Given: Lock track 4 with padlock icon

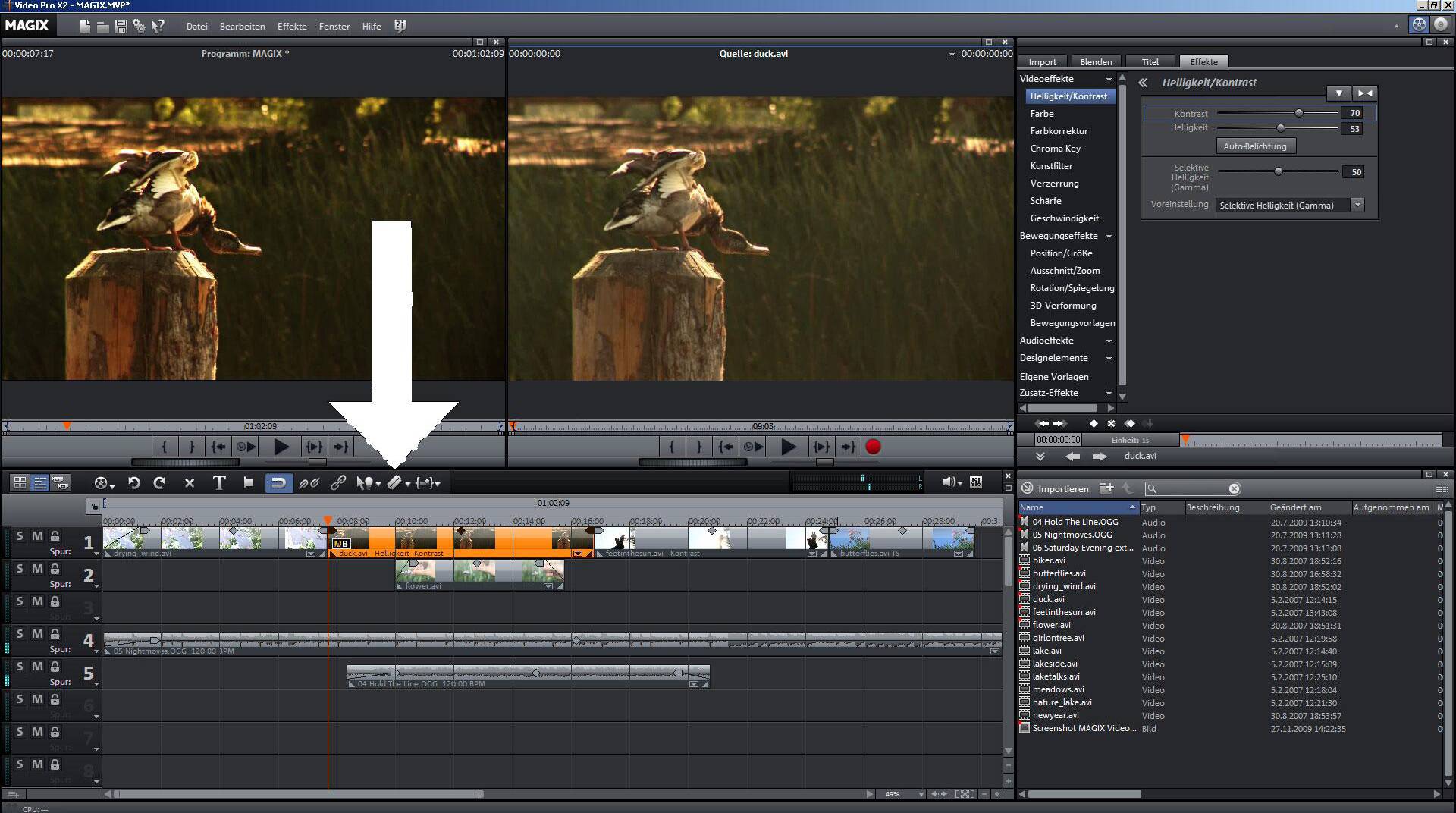Looking at the screenshot, I should (x=55, y=634).
